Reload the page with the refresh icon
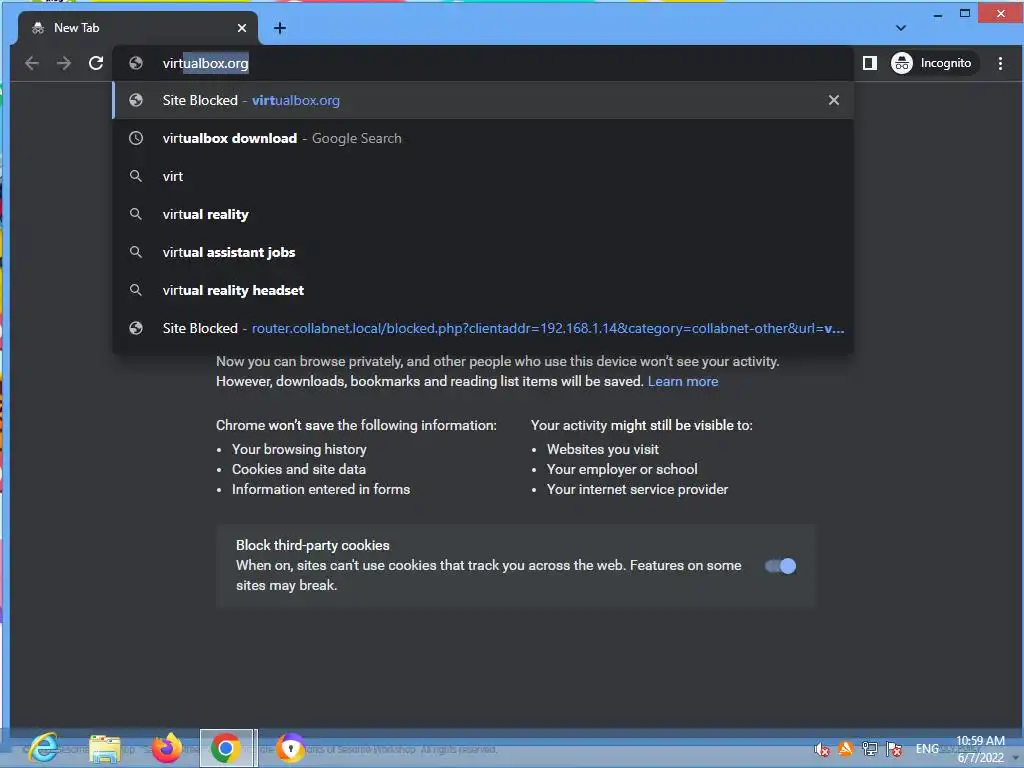Image resolution: width=1024 pixels, height=768 pixels. click(x=96, y=63)
